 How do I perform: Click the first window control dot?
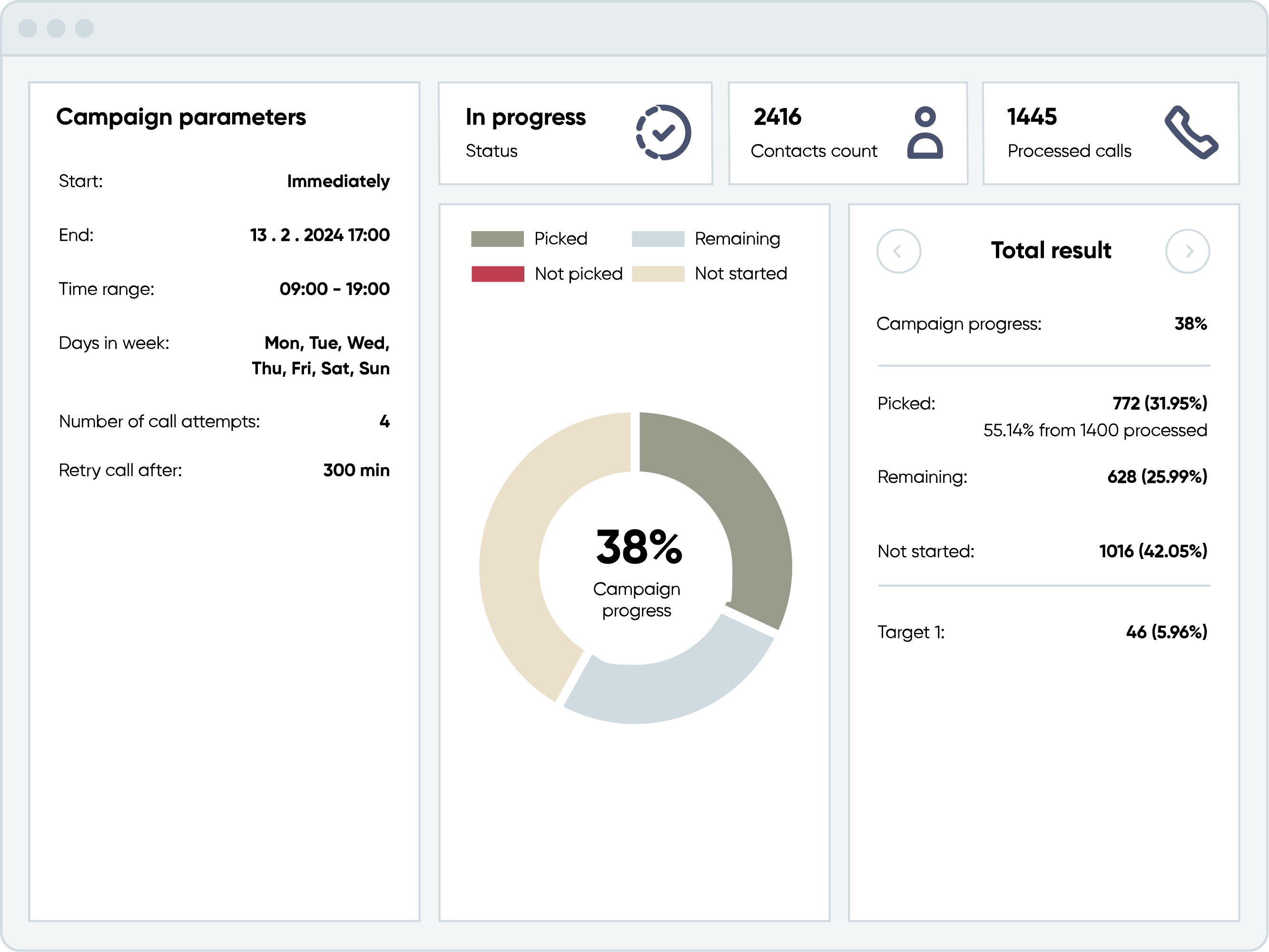pos(28,28)
